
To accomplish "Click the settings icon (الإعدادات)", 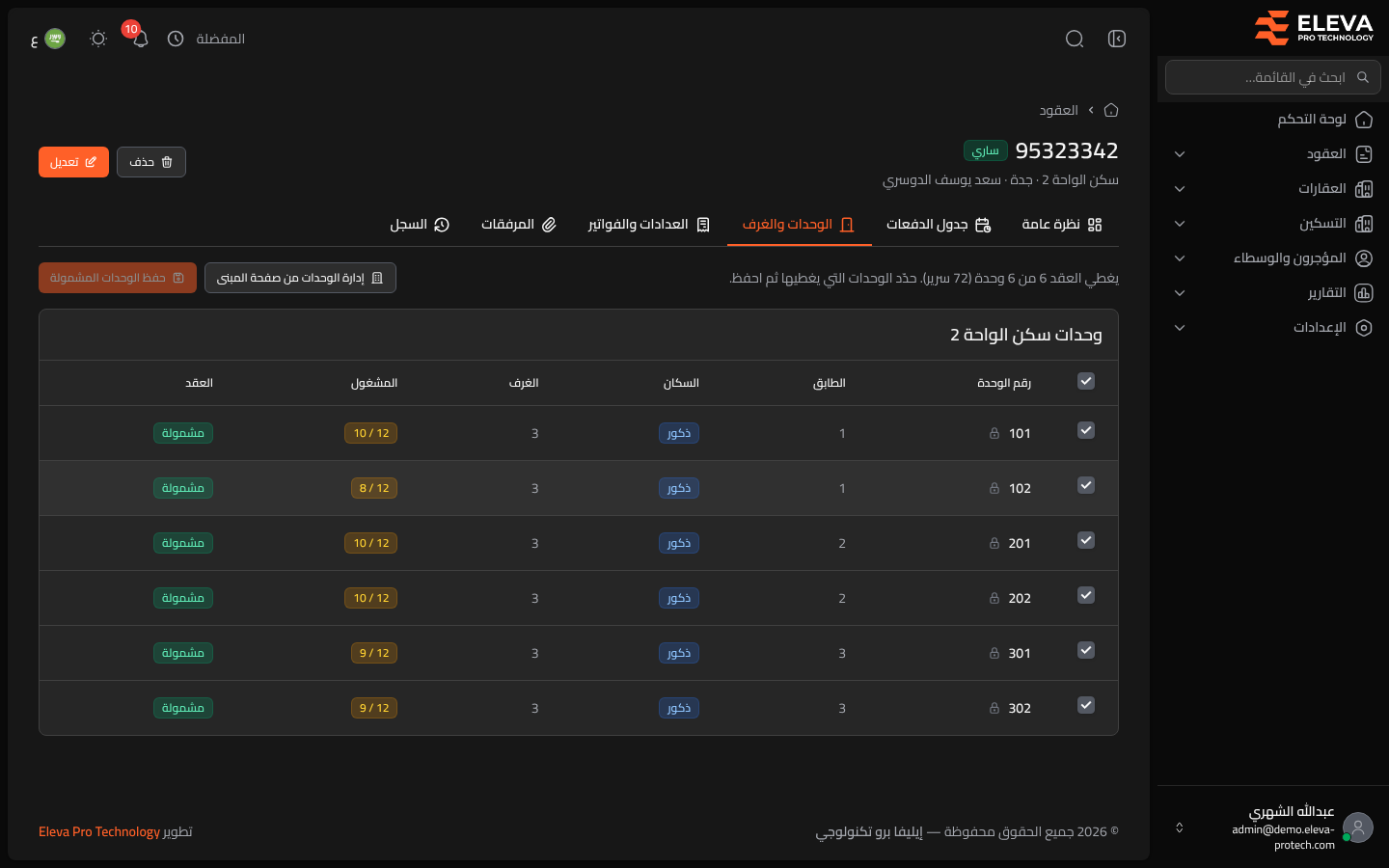I will tap(1364, 328).
